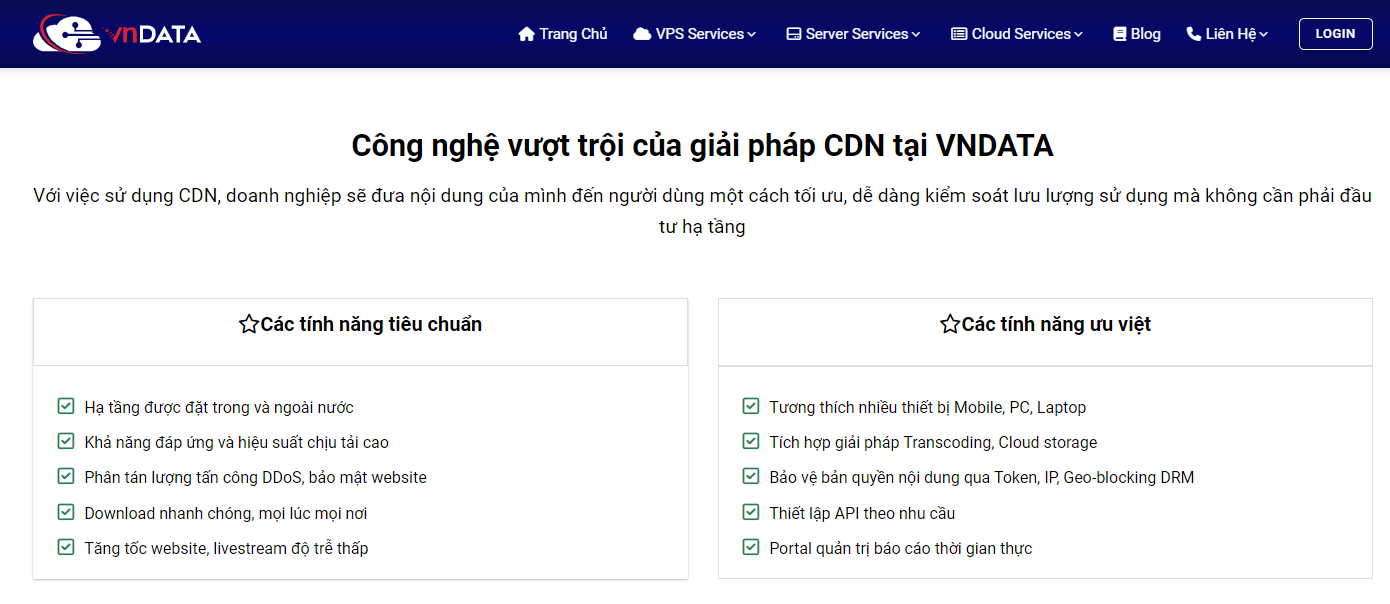Expand the Cloud Services dropdown chevron

coord(1079,35)
